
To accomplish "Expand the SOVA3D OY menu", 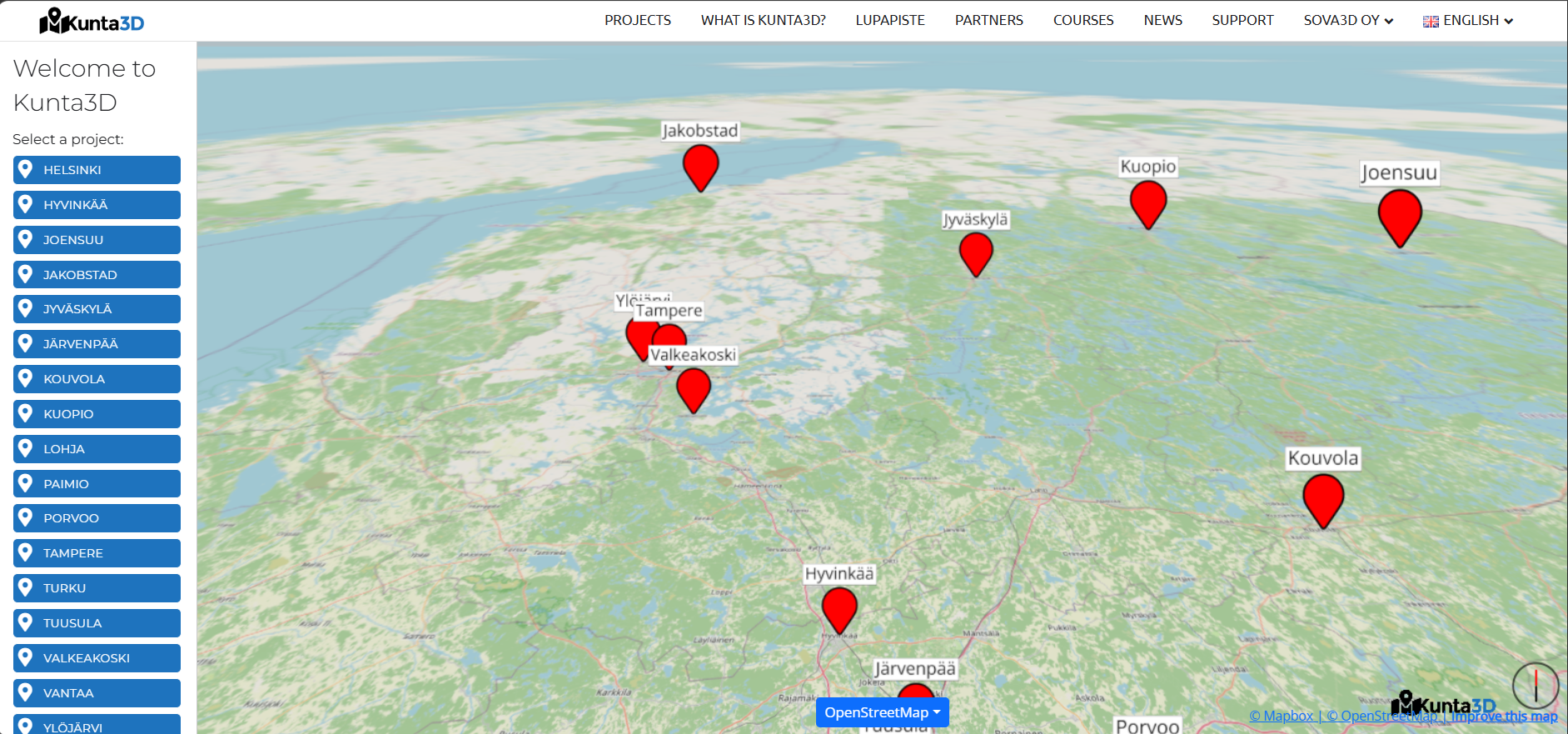I will (1348, 21).
